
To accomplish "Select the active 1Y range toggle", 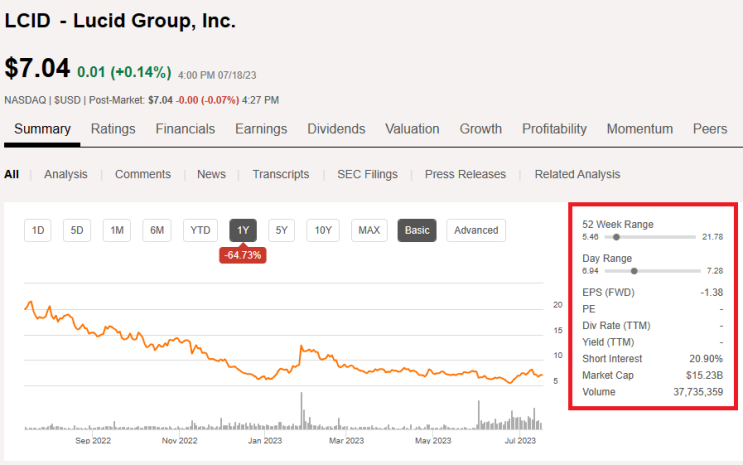I will point(243,230).
